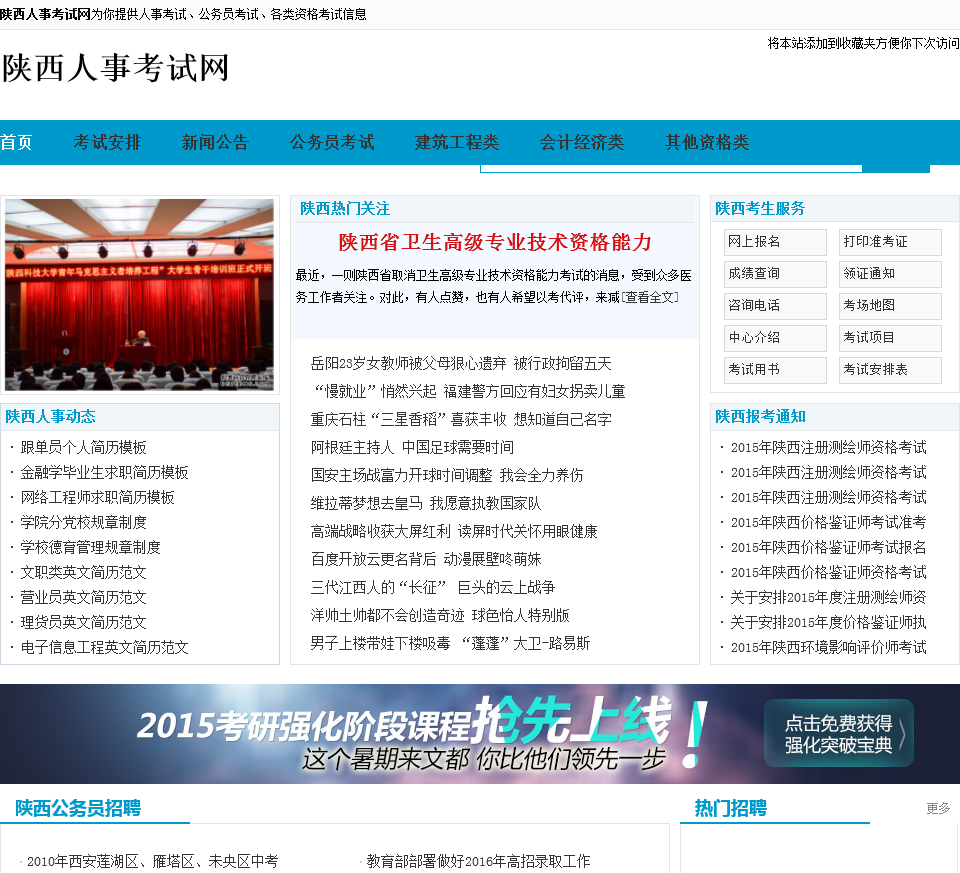Open 学院分党校规章制度 article
Image resolution: width=960 pixels, height=873 pixels.
click(x=83, y=523)
